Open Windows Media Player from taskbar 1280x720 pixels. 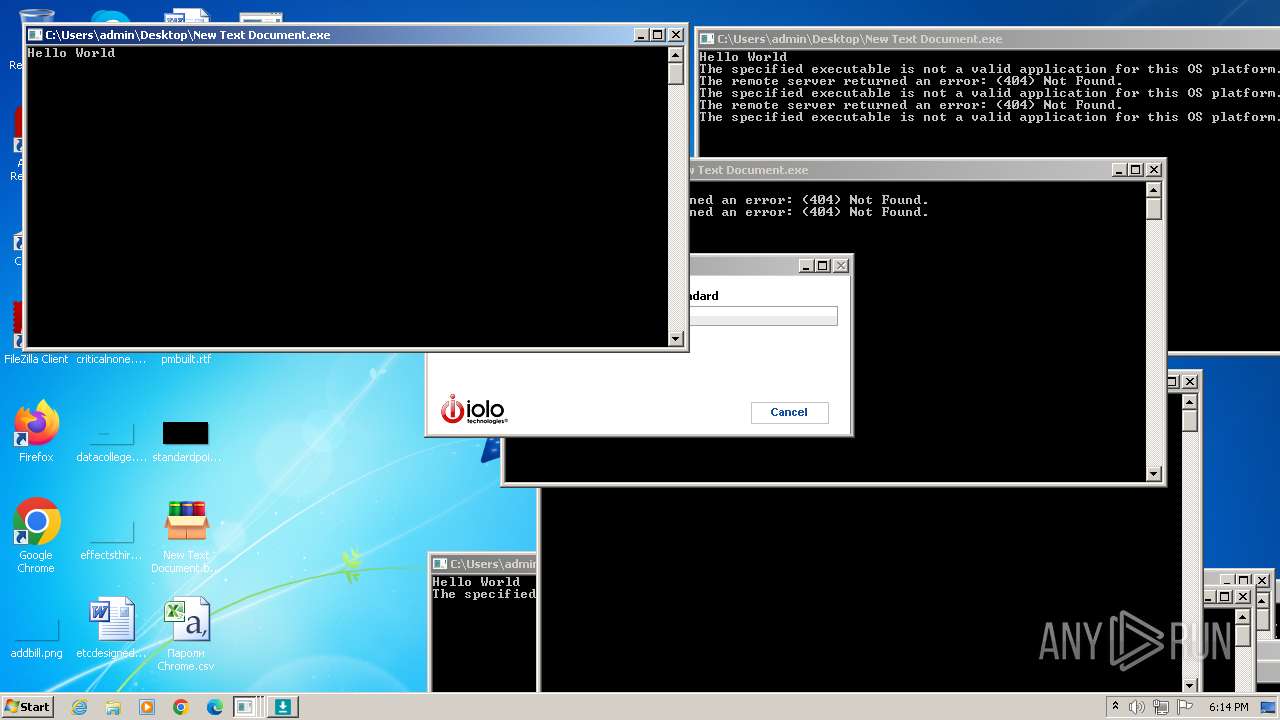(147, 707)
